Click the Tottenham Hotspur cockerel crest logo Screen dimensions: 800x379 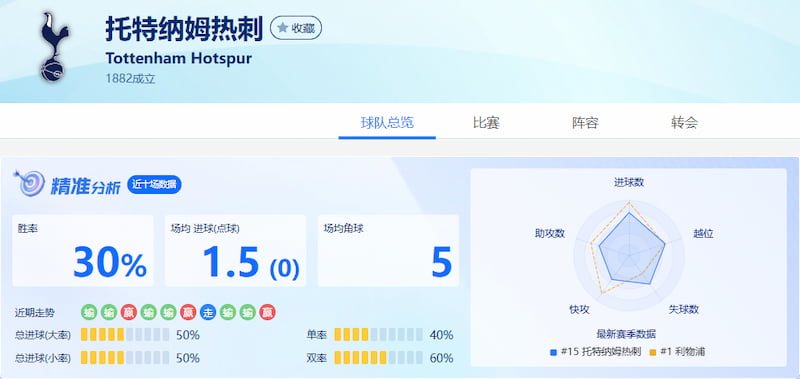coord(54,47)
